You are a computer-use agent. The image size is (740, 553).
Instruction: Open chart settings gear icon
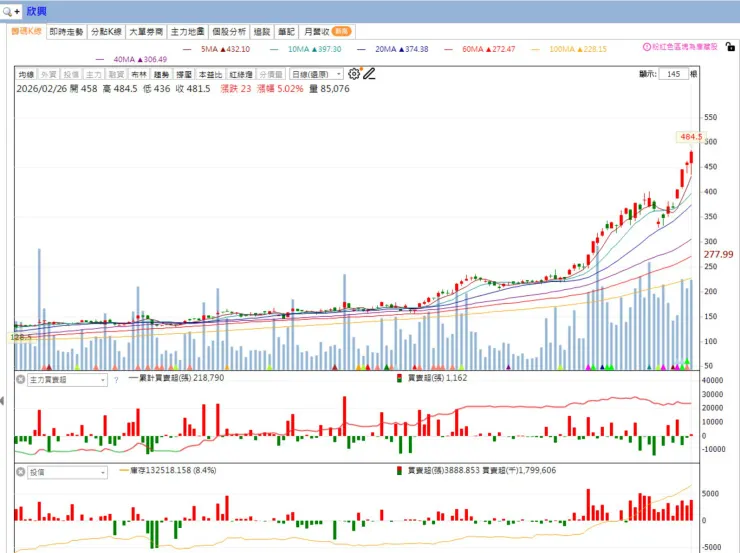coord(353,74)
